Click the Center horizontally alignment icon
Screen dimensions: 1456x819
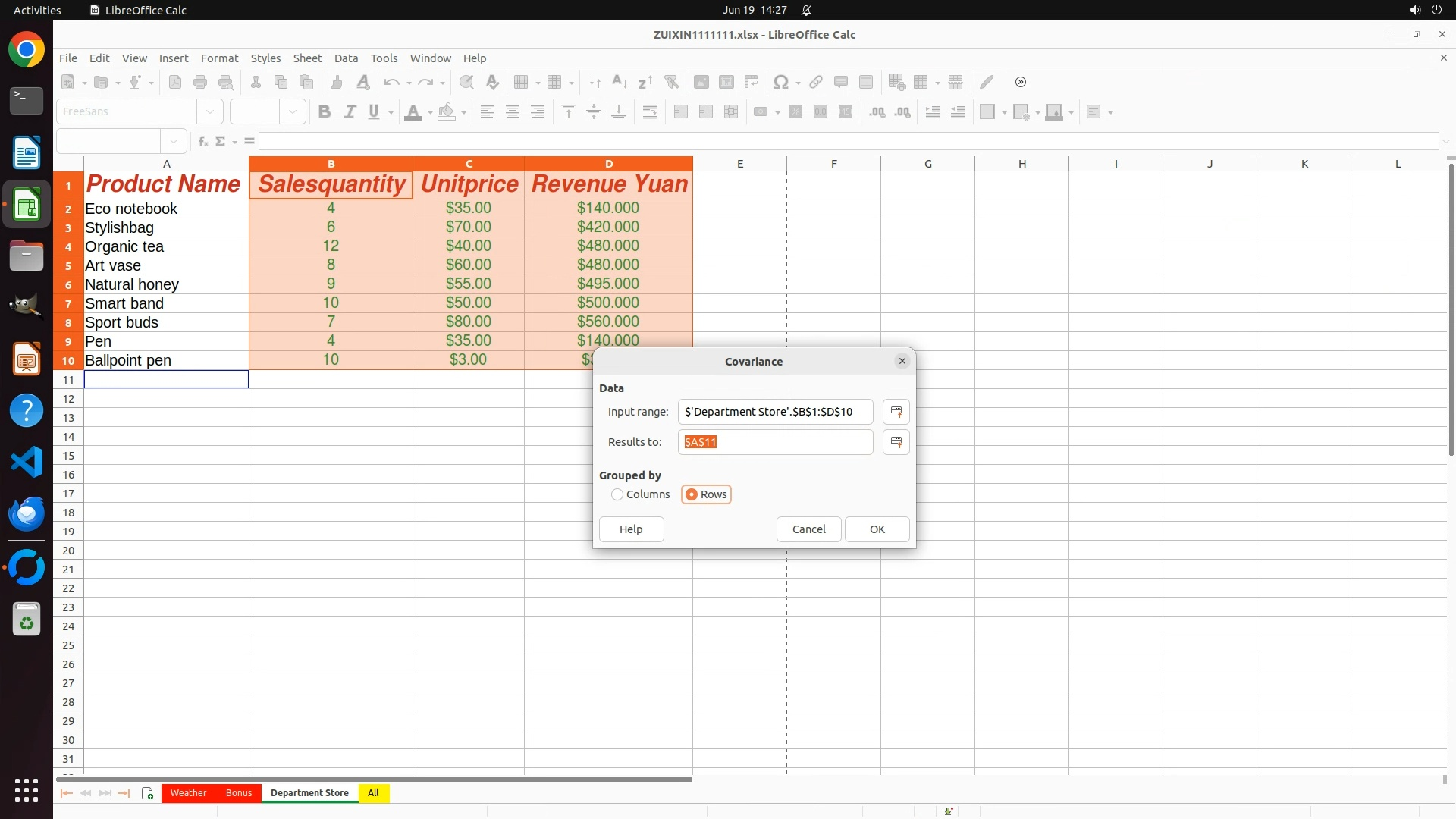[513, 112]
